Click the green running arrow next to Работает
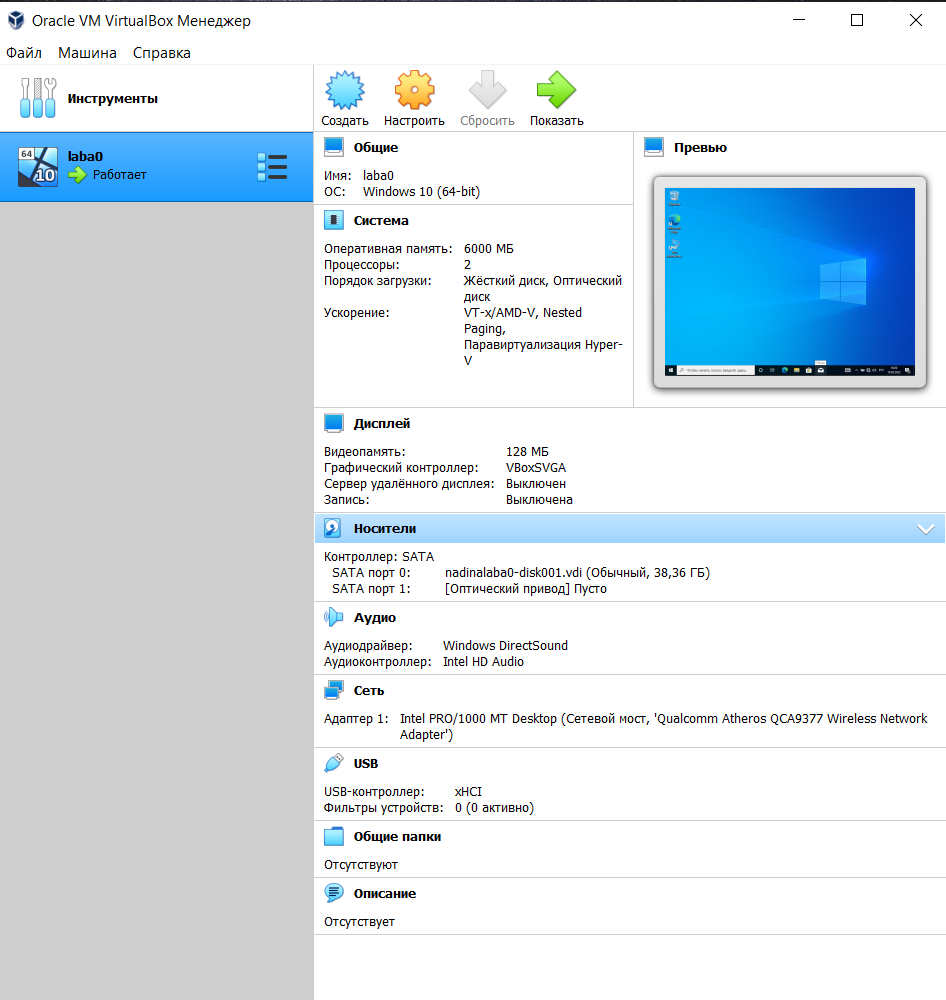 (x=77, y=175)
